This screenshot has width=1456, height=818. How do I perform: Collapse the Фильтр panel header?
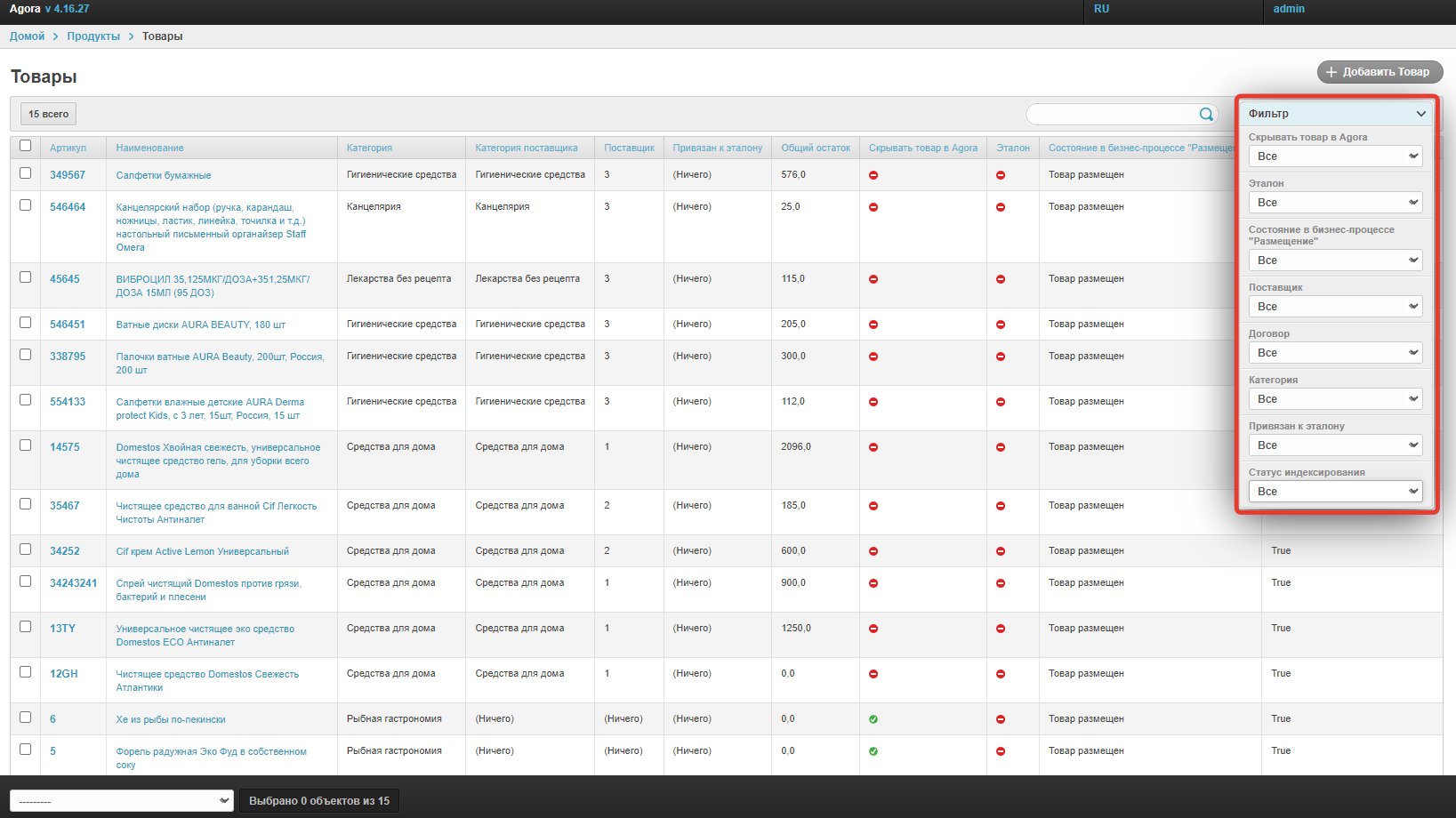pyautogui.click(x=1336, y=114)
